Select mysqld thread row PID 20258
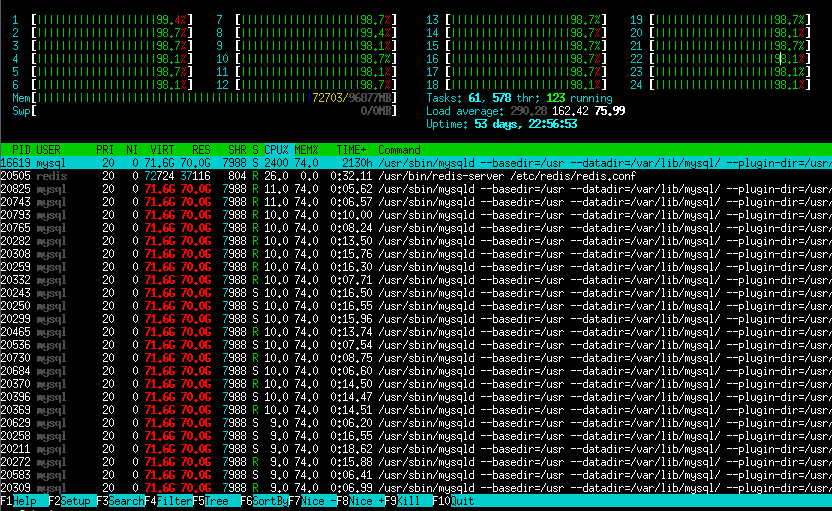 tap(416, 436)
